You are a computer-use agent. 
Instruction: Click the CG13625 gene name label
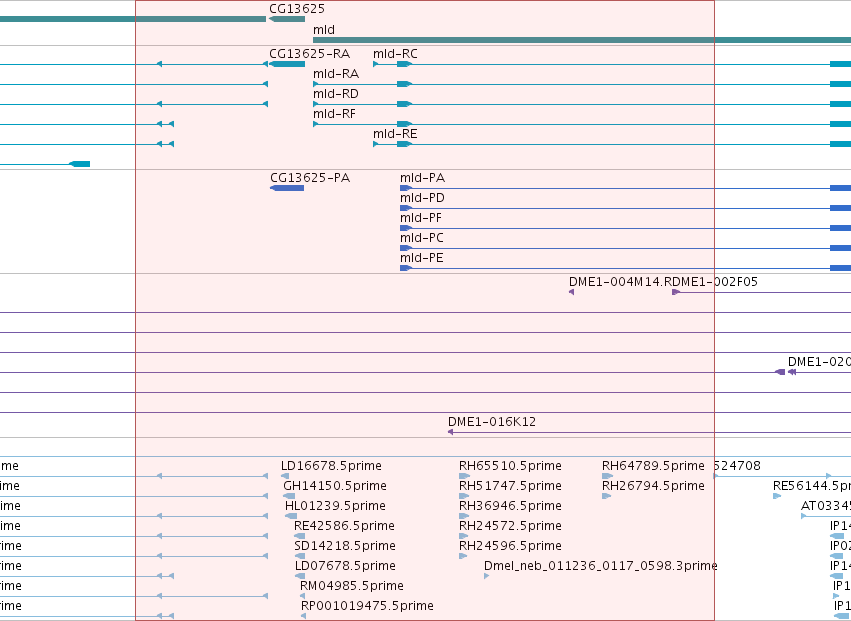pos(297,9)
